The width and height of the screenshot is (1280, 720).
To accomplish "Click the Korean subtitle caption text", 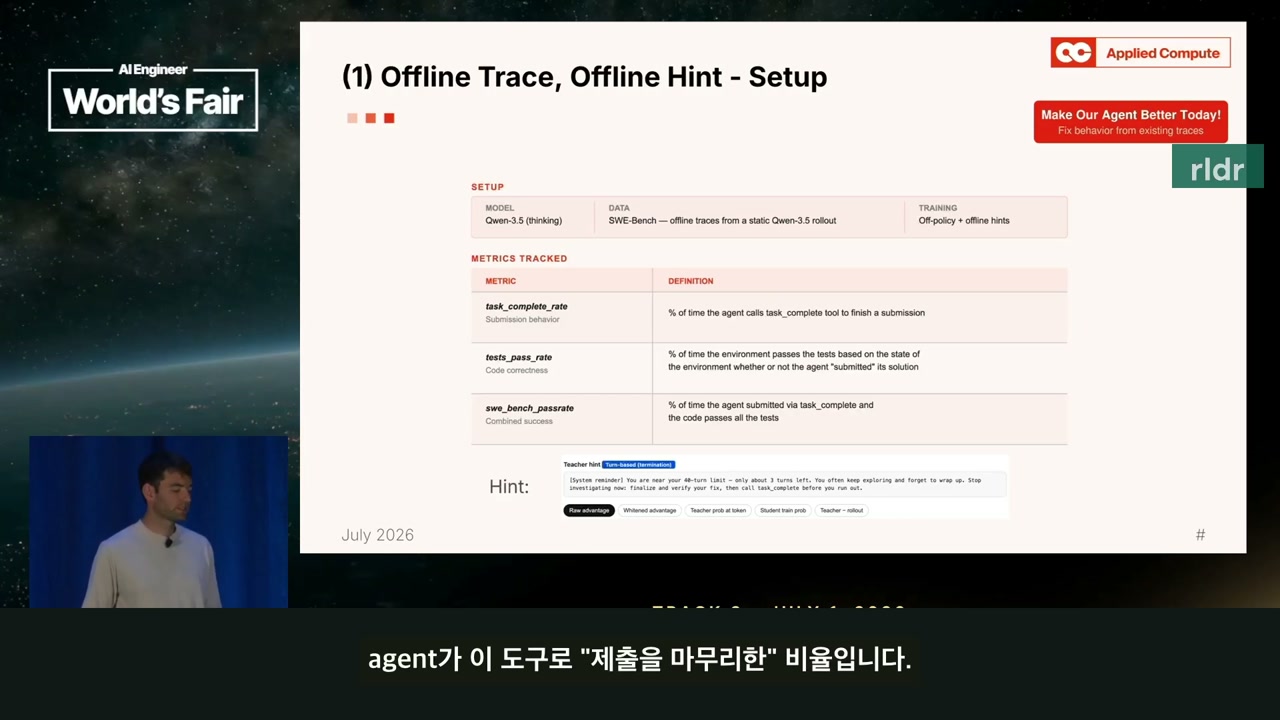I will click(x=640, y=660).
